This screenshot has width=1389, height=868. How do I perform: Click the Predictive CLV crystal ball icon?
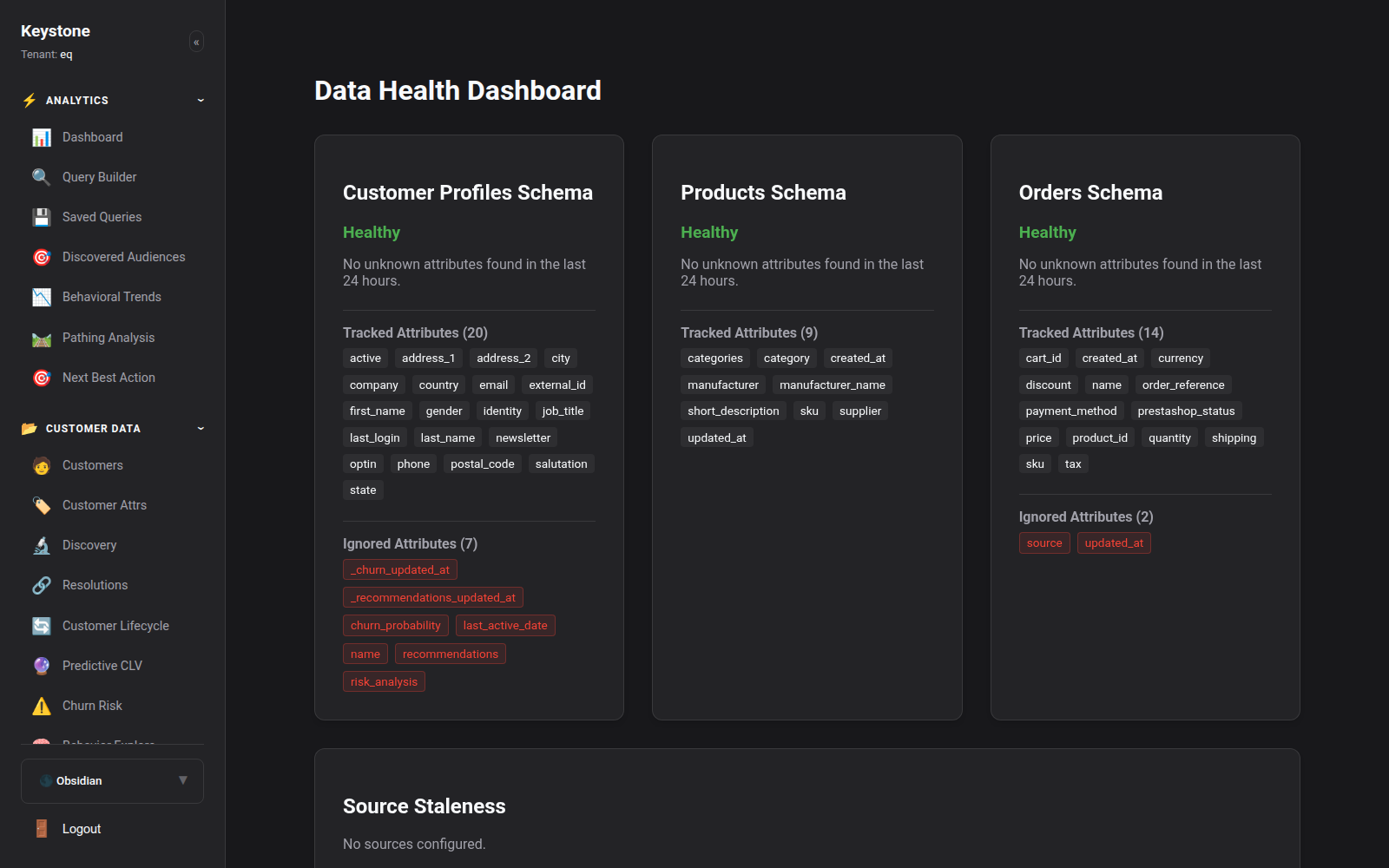tap(42, 666)
